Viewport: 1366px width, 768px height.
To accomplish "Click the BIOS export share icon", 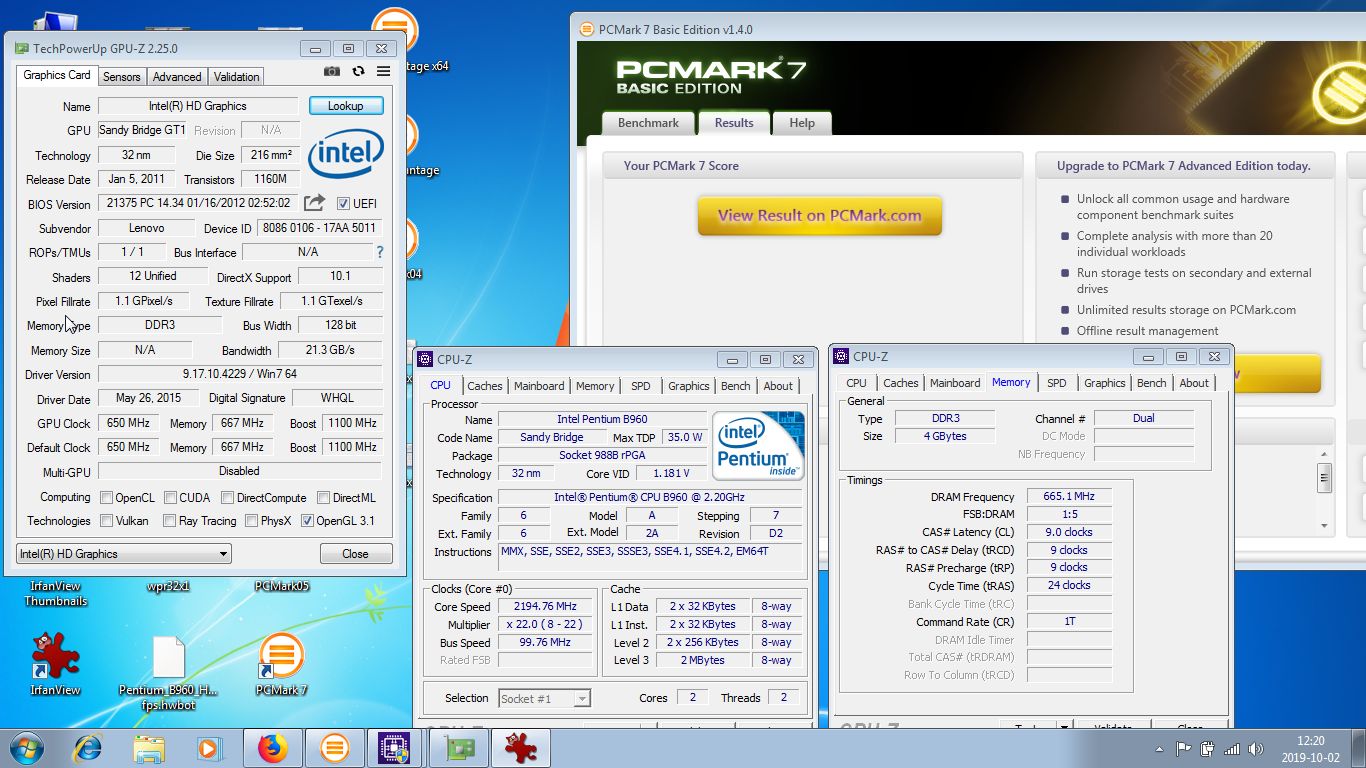I will 314,203.
